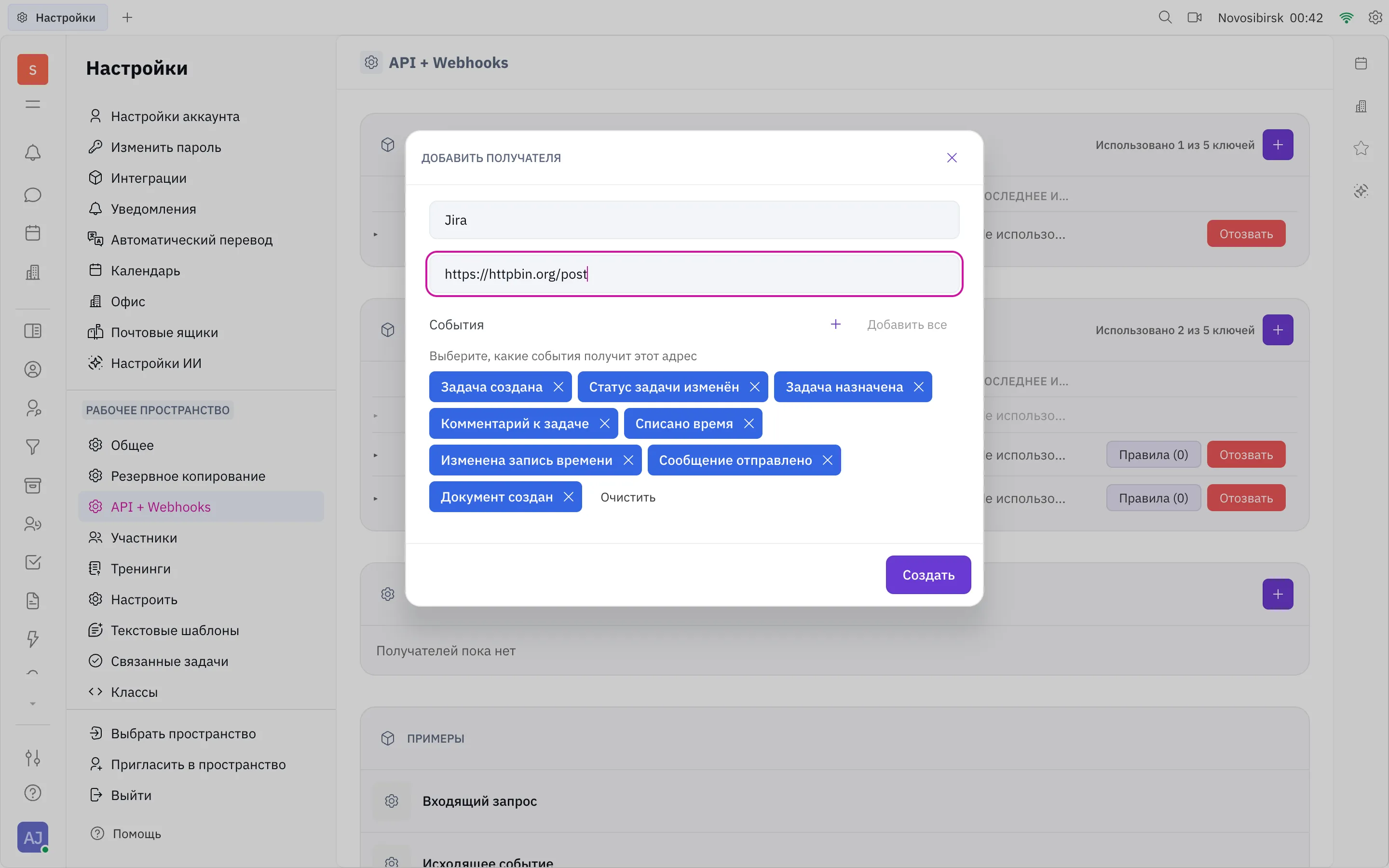Add key where 'Использовано 1 из 5 ключей'
The image size is (1389, 868).
coord(1278,145)
